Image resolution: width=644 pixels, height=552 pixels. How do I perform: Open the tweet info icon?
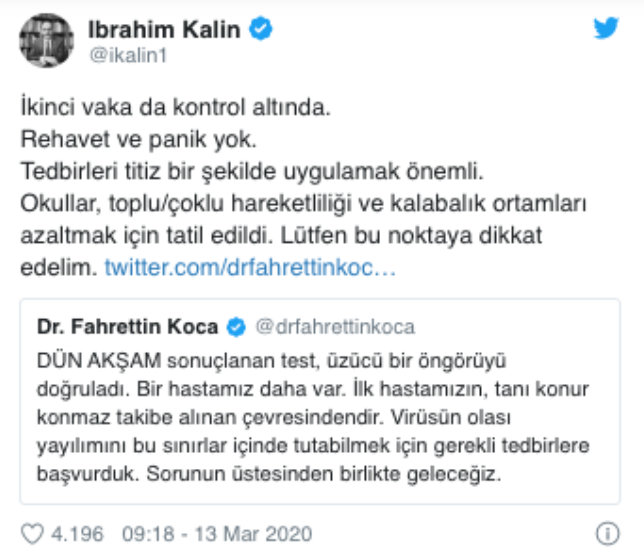point(608,532)
